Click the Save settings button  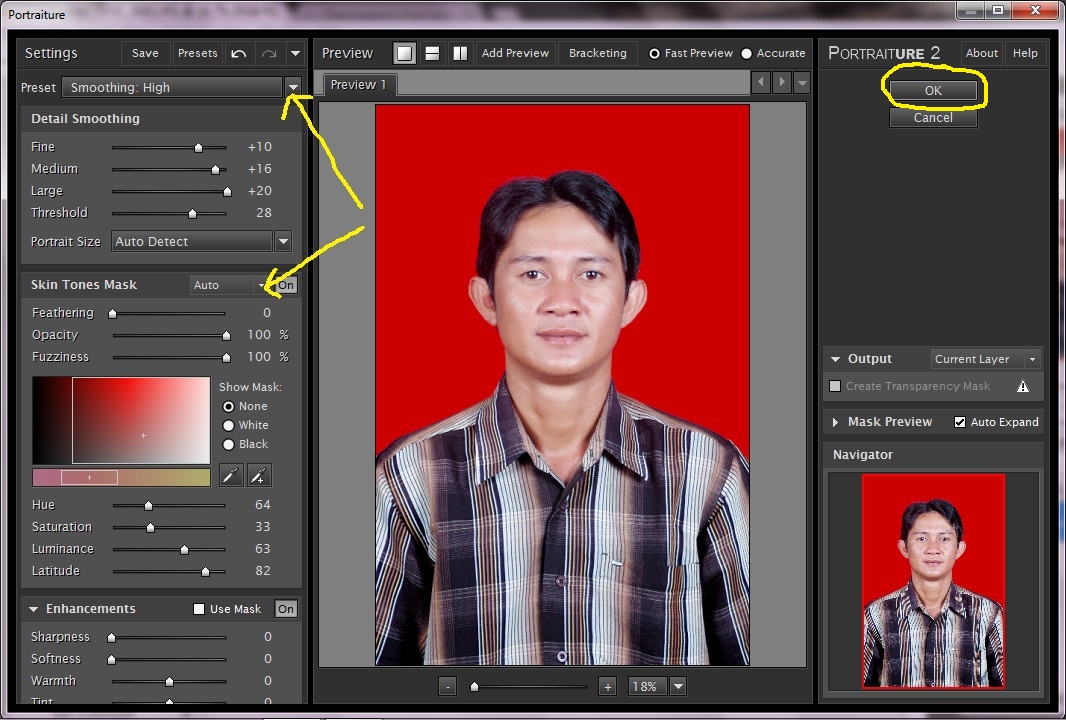pyautogui.click(x=145, y=53)
